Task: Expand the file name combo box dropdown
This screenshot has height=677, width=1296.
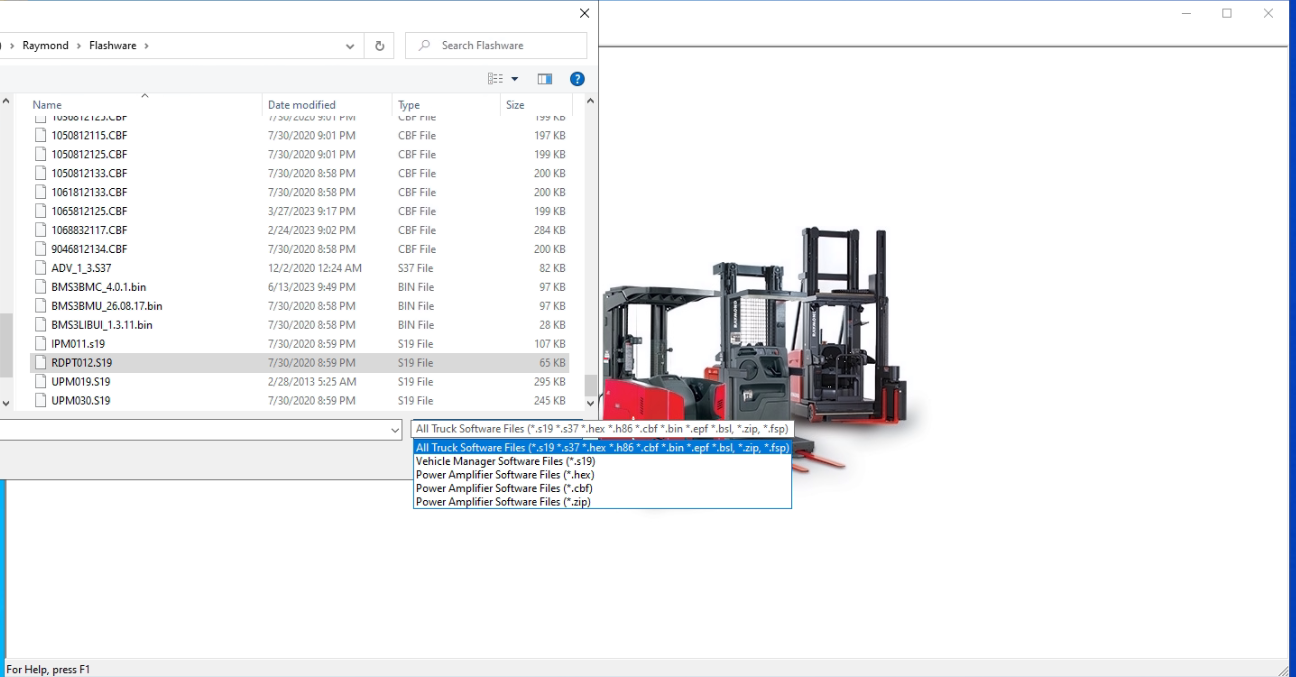Action: pos(395,430)
